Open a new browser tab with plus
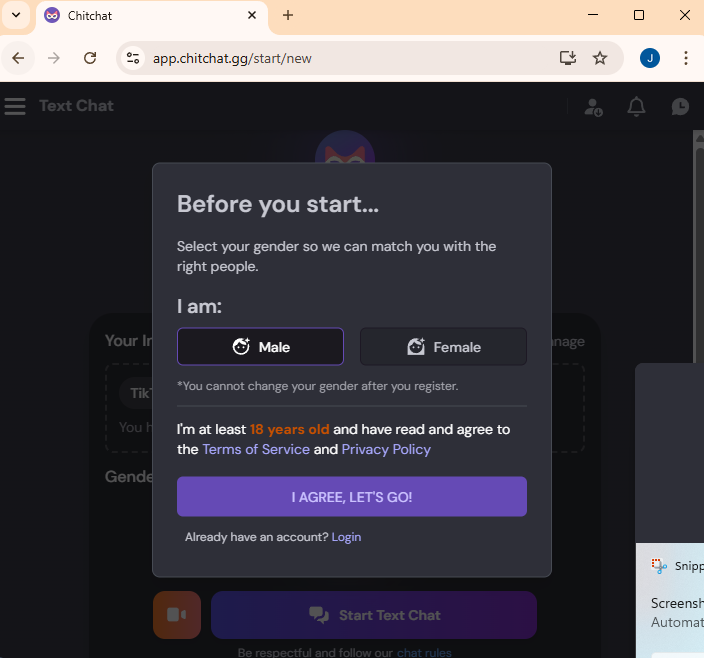The width and height of the screenshot is (704, 658). point(288,15)
